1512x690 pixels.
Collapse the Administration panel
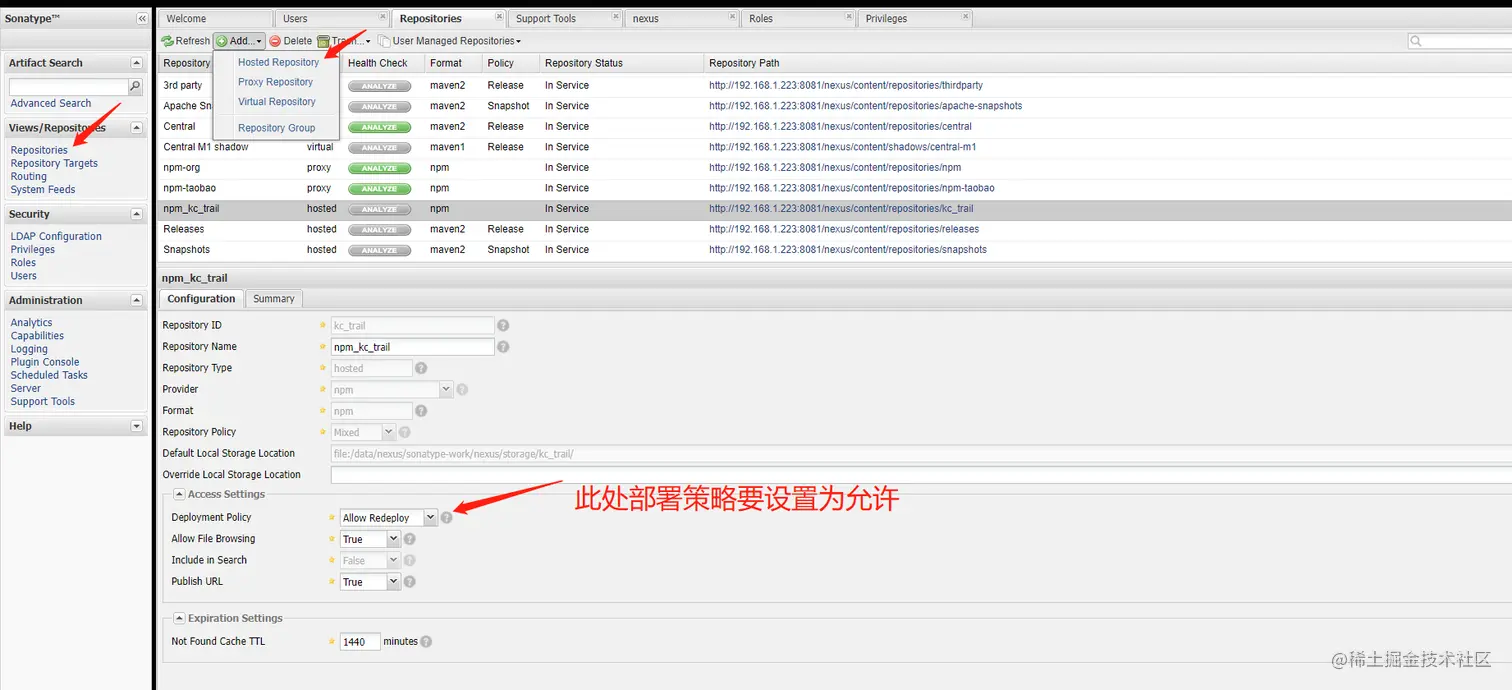coord(137,300)
